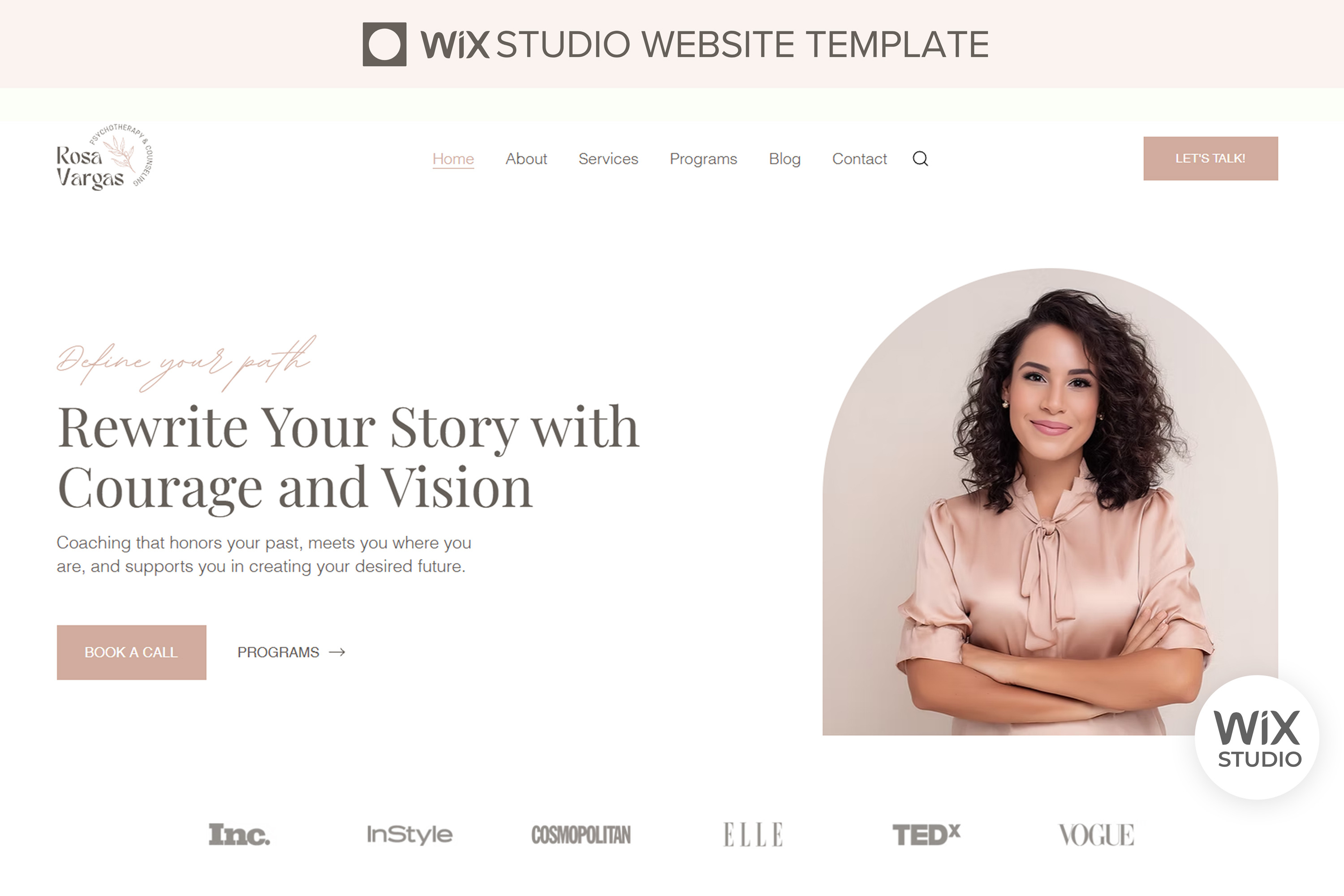The height and width of the screenshot is (896, 1344).
Task: Click the Cosmopolitan logo
Action: pyautogui.click(x=581, y=835)
